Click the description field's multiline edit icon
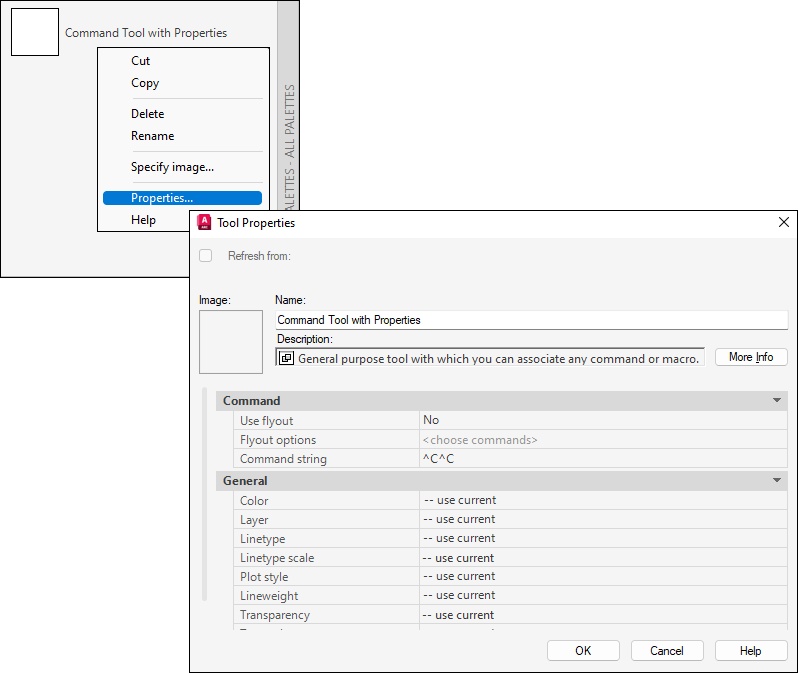The width and height of the screenshot is (798, 673). pyautogui.click(x=286, y=358)
